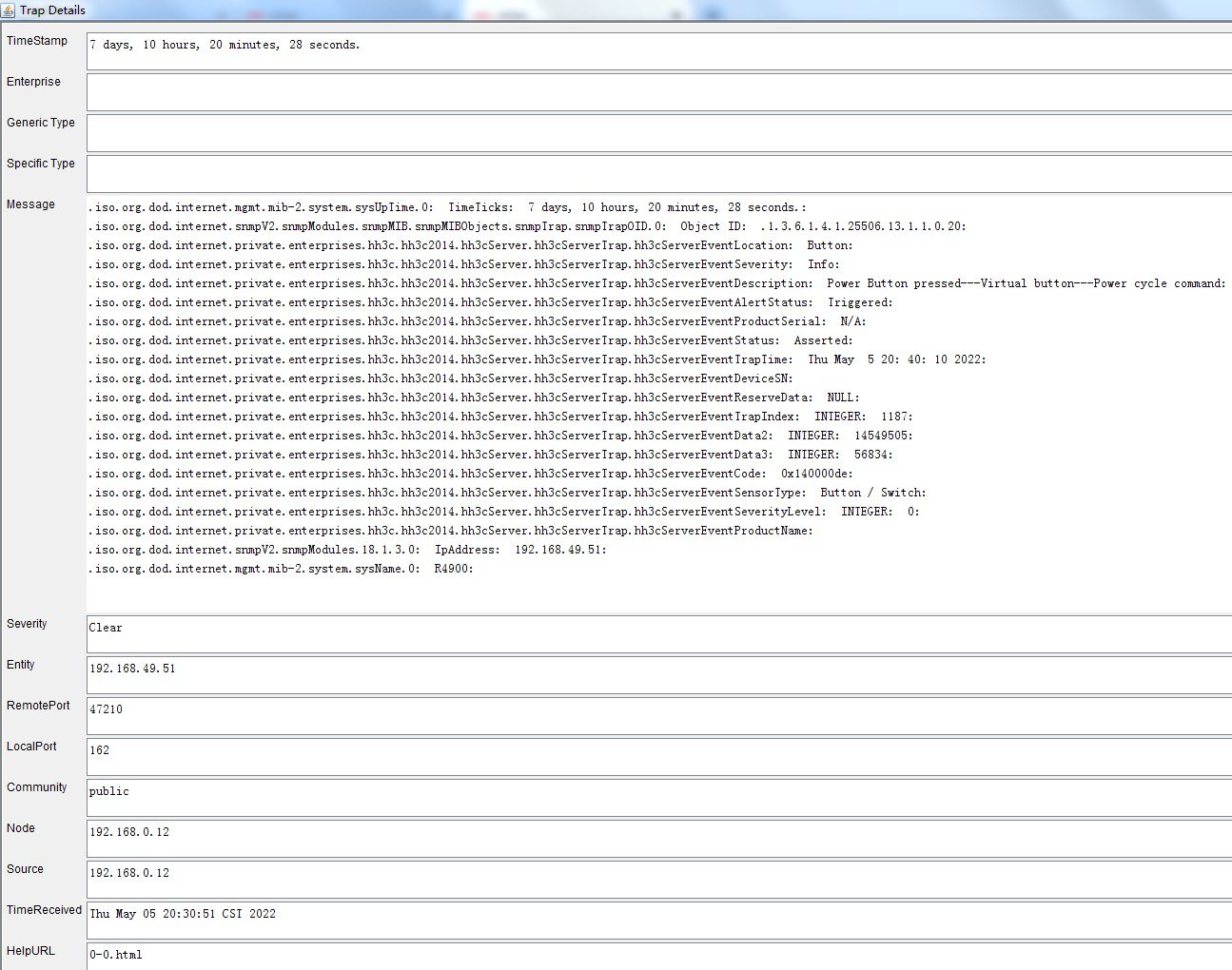Image resolution: width=1232 pixels, height=970 pixels.
Task: Click the Java icon in Trap Details title bar
Action: [9, 10]
